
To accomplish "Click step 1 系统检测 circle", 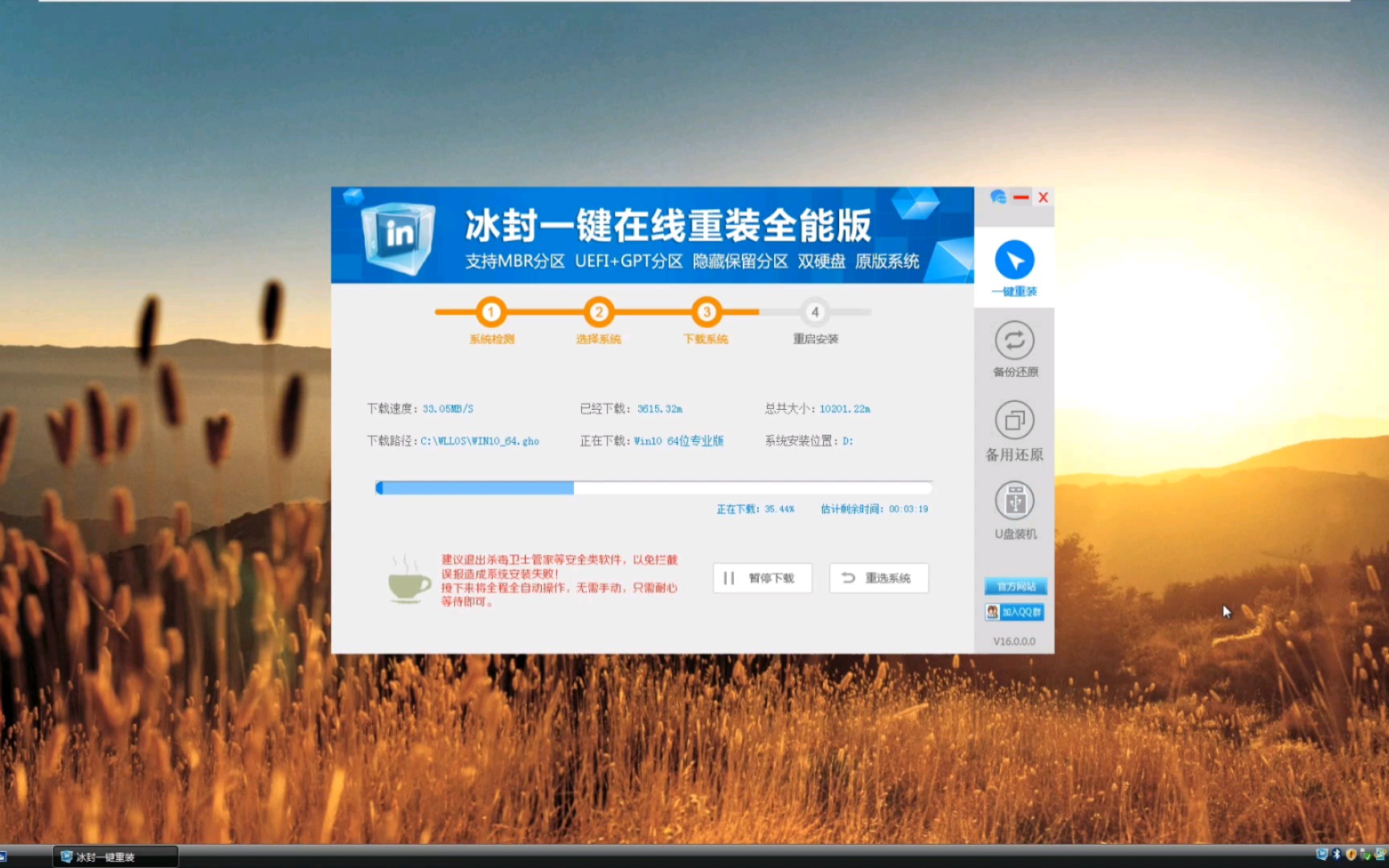I will [491, 312].
